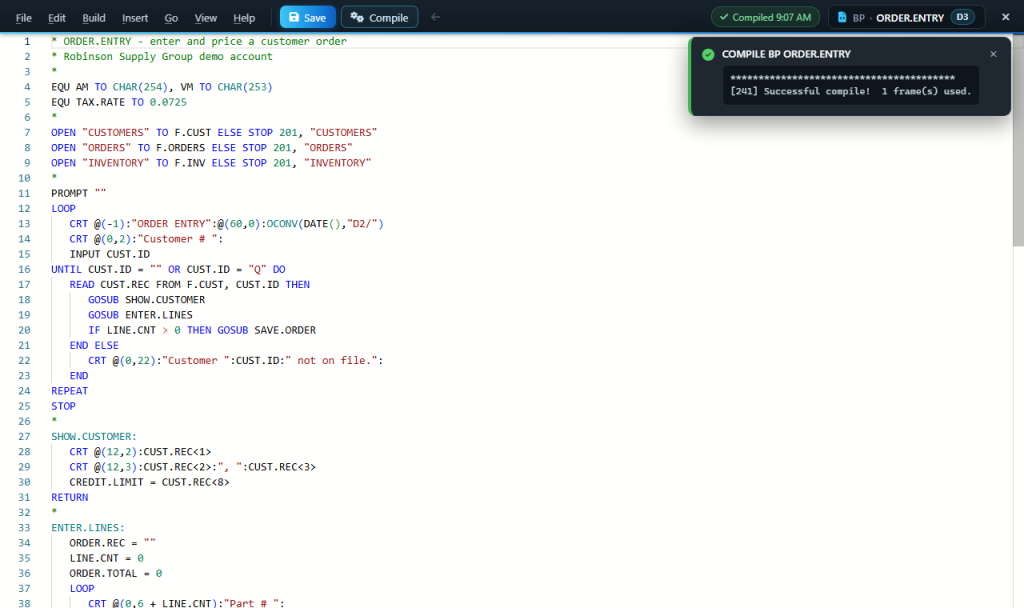This screenshot has height=608, width=1024.
Task: Click the IF LINE.CNT > 0 line
Action: click(202, 330)
